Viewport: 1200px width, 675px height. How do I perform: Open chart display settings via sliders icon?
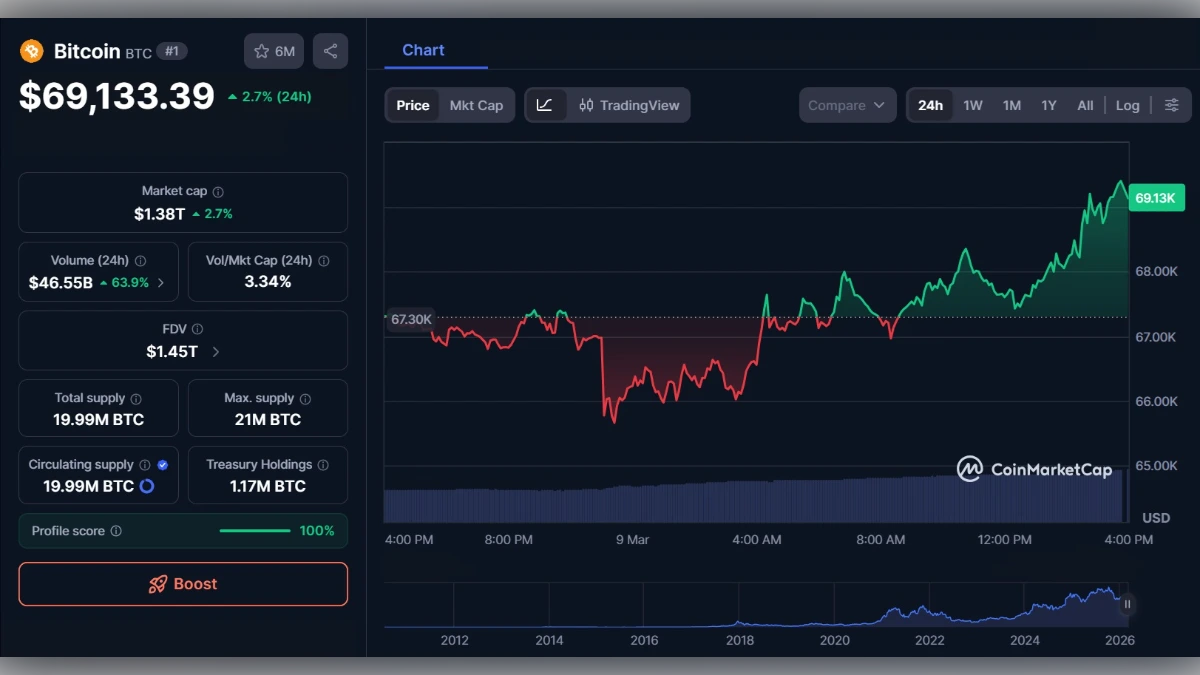click(1171, 104)
